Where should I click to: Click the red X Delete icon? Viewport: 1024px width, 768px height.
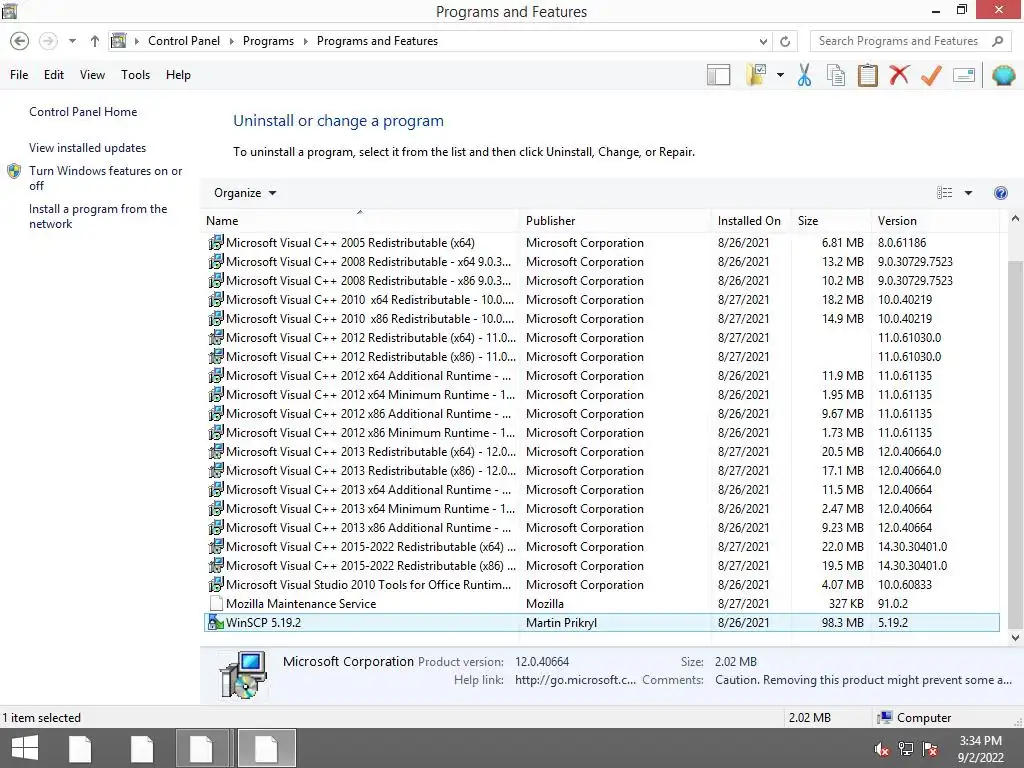[899, 74]
